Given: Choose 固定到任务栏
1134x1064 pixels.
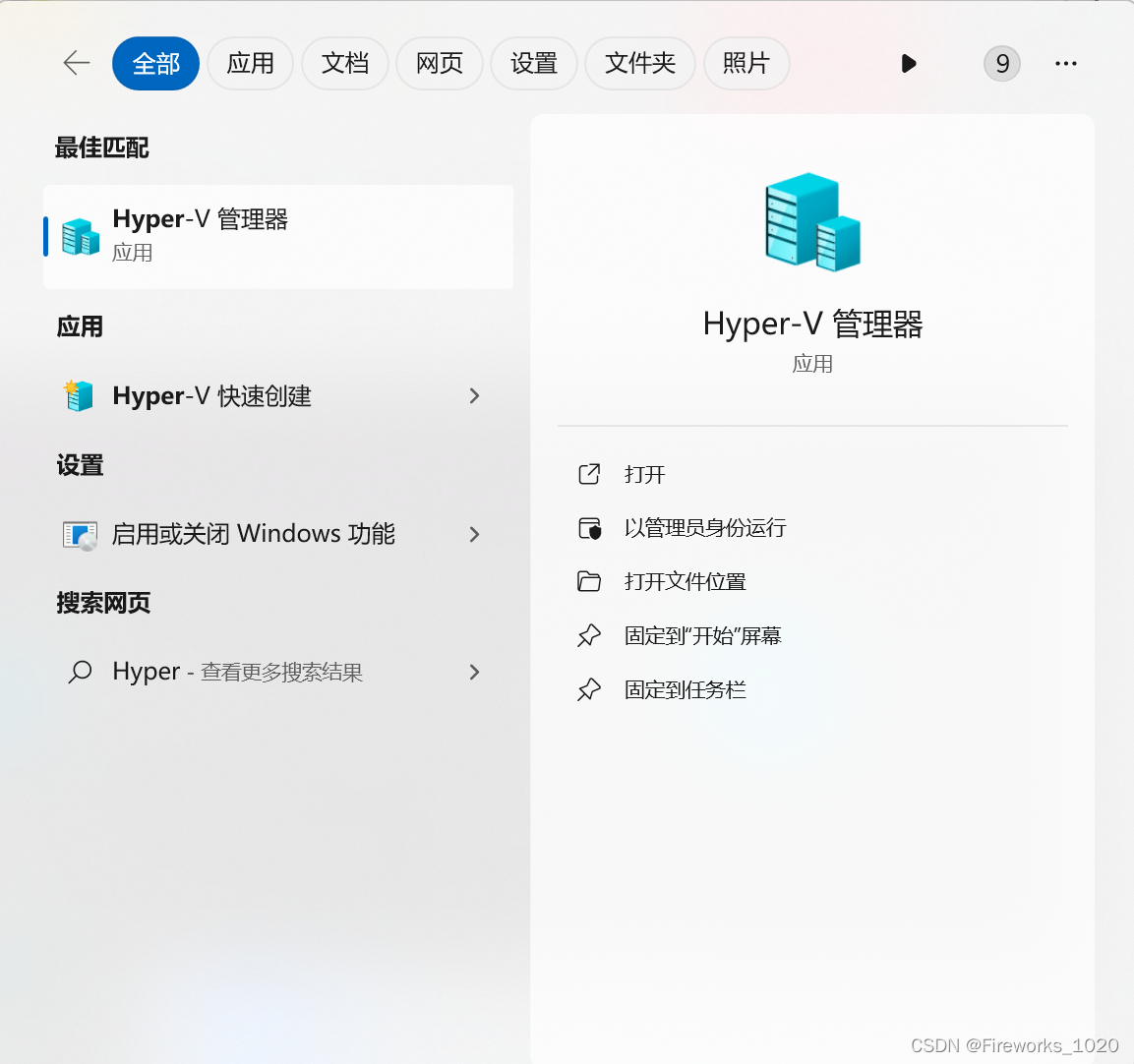Looking at the screenshot, I should pyautogui.click(x=685, y=690).
